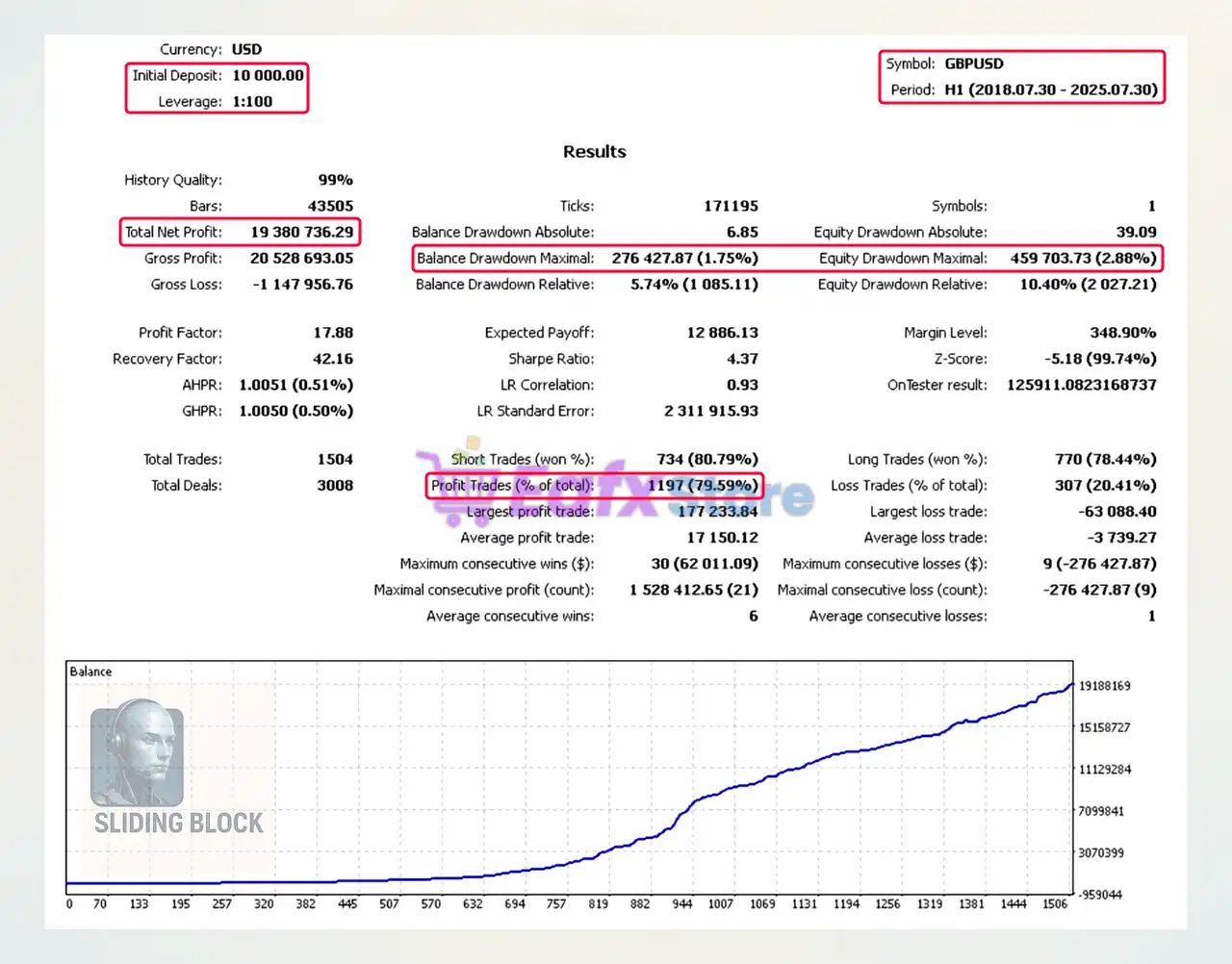Screen dimensions: 1232x964
Task: Click the Results heading
Action: pyautogui.click(x=594, y=152)
